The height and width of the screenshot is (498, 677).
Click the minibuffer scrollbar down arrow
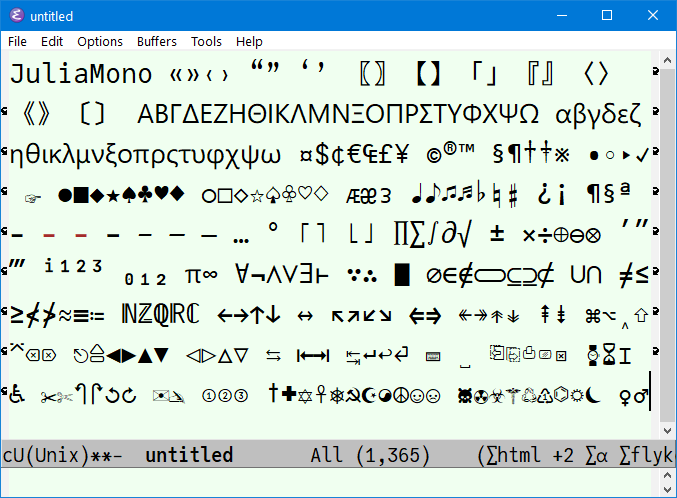coord(667,490)
